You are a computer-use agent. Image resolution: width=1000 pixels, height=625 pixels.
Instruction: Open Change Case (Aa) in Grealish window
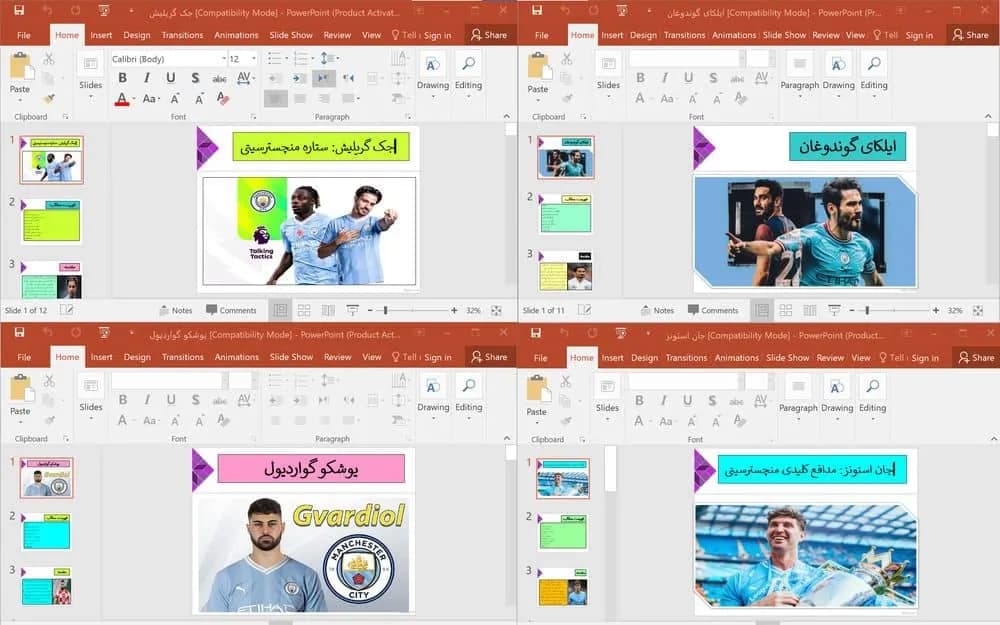(151, 99)
